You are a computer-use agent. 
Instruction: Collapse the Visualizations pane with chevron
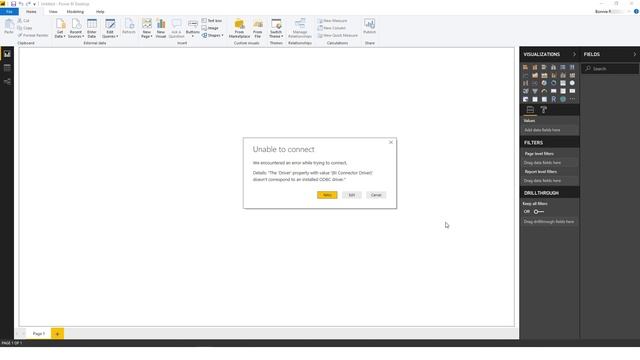[x=574, y=54]
